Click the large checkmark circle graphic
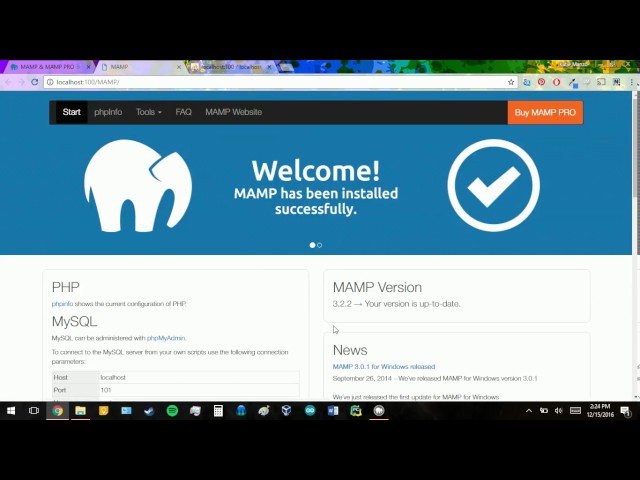This screenshot has width=640, height=480. coord(493,185)
